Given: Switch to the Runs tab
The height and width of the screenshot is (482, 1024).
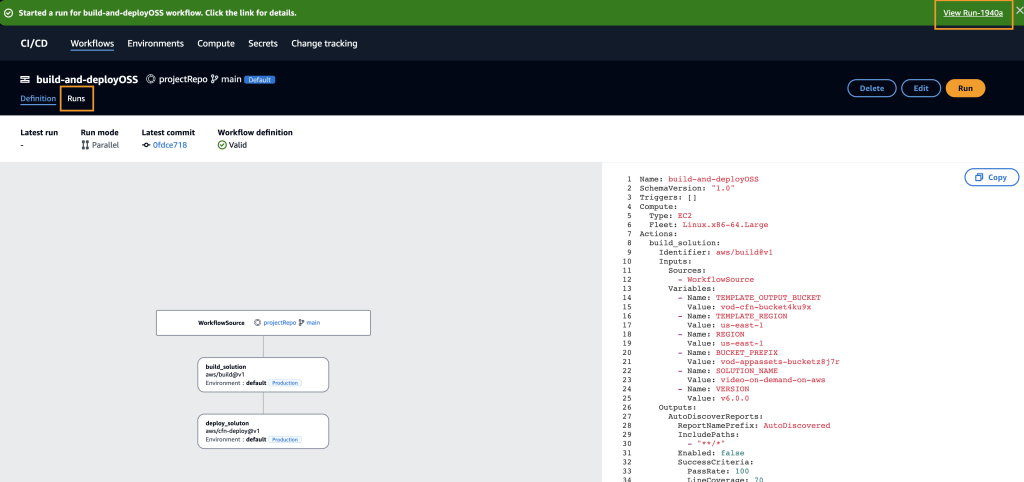Looking at the screenshot, I should pos(76,99).
